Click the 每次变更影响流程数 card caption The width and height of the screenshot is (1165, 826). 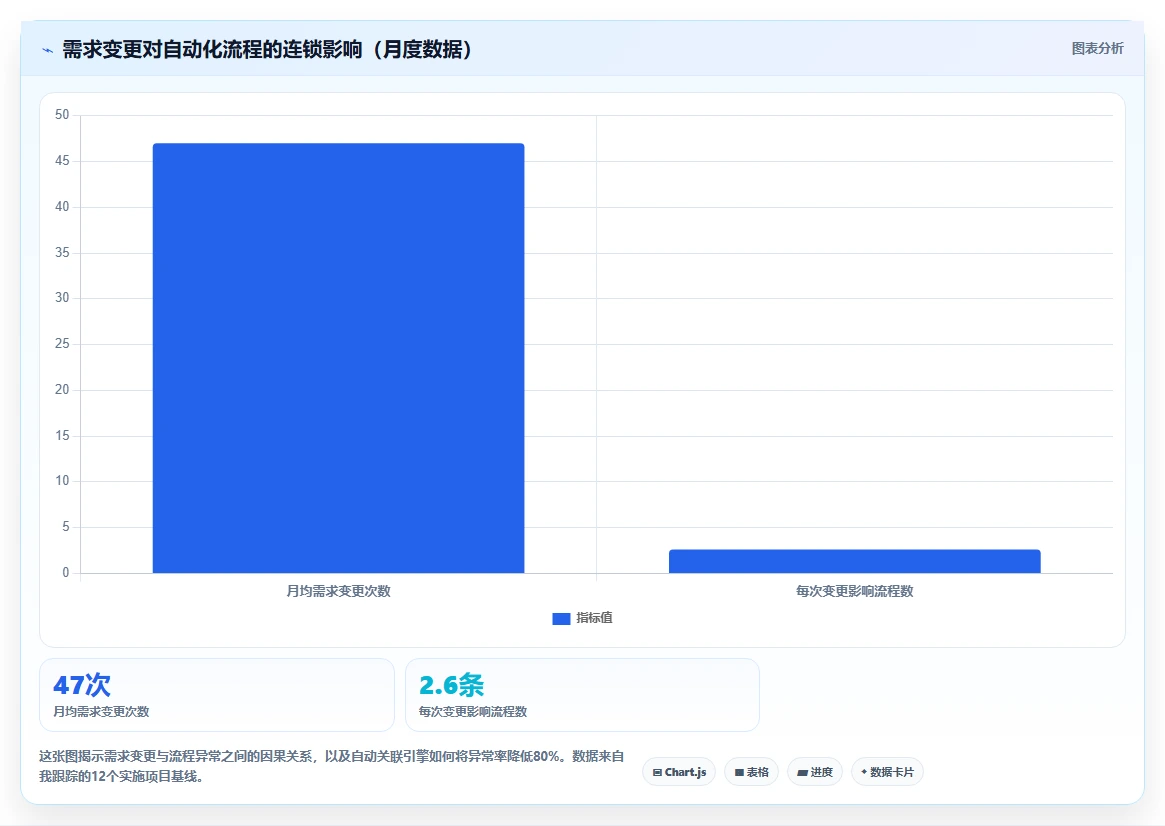point(473,712)
